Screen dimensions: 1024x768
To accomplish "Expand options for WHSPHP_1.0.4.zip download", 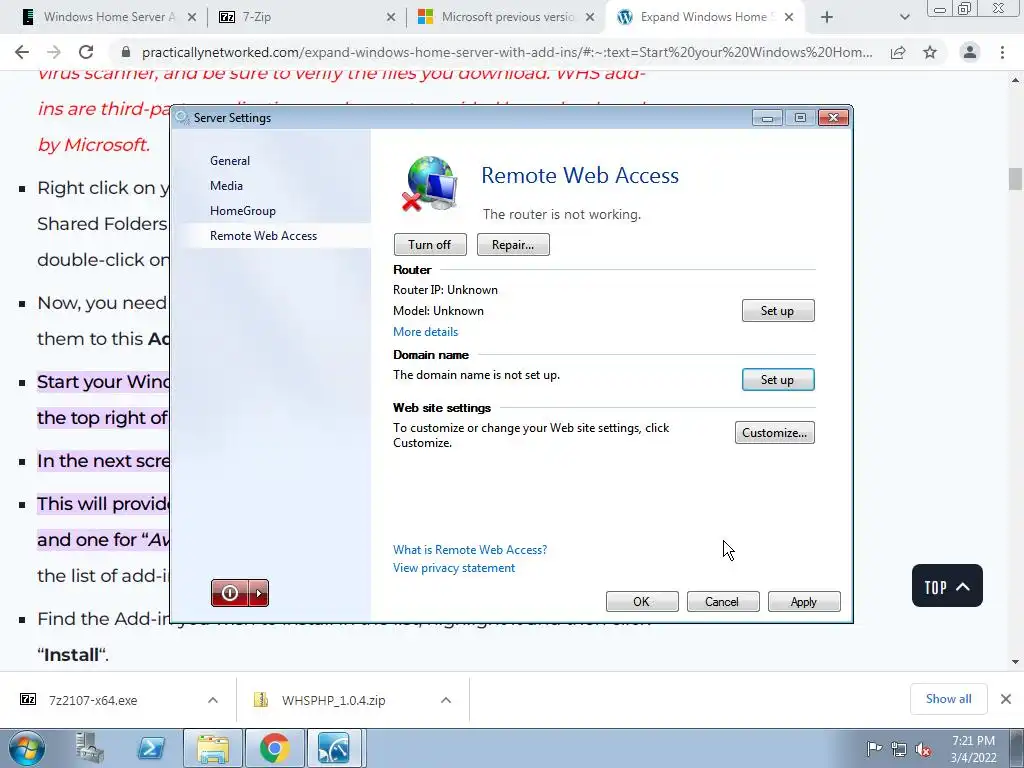I will point(446,700).
